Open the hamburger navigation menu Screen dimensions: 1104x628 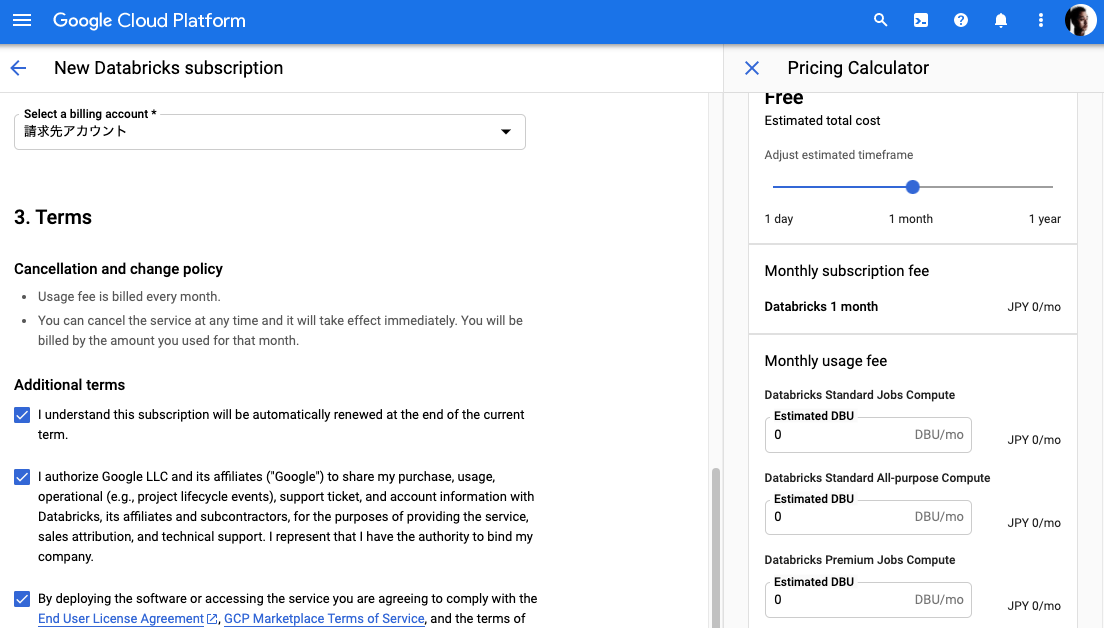(22, 20)
